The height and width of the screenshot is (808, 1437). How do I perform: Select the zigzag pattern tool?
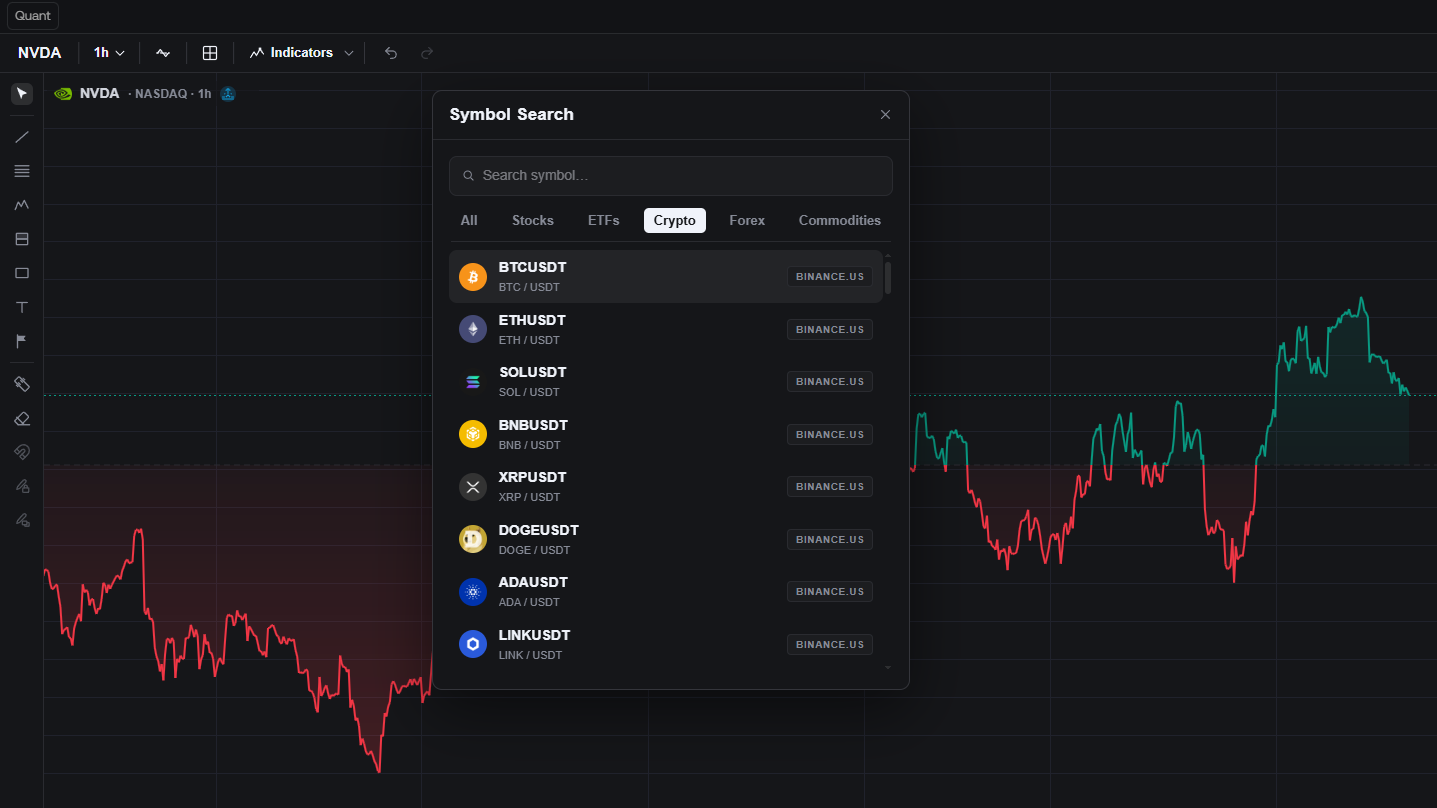tap(22, 205)
